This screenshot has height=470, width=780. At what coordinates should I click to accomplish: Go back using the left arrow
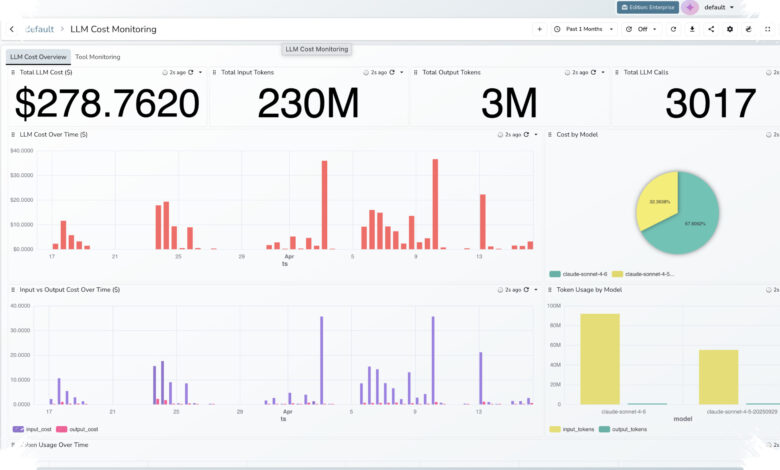12,29
